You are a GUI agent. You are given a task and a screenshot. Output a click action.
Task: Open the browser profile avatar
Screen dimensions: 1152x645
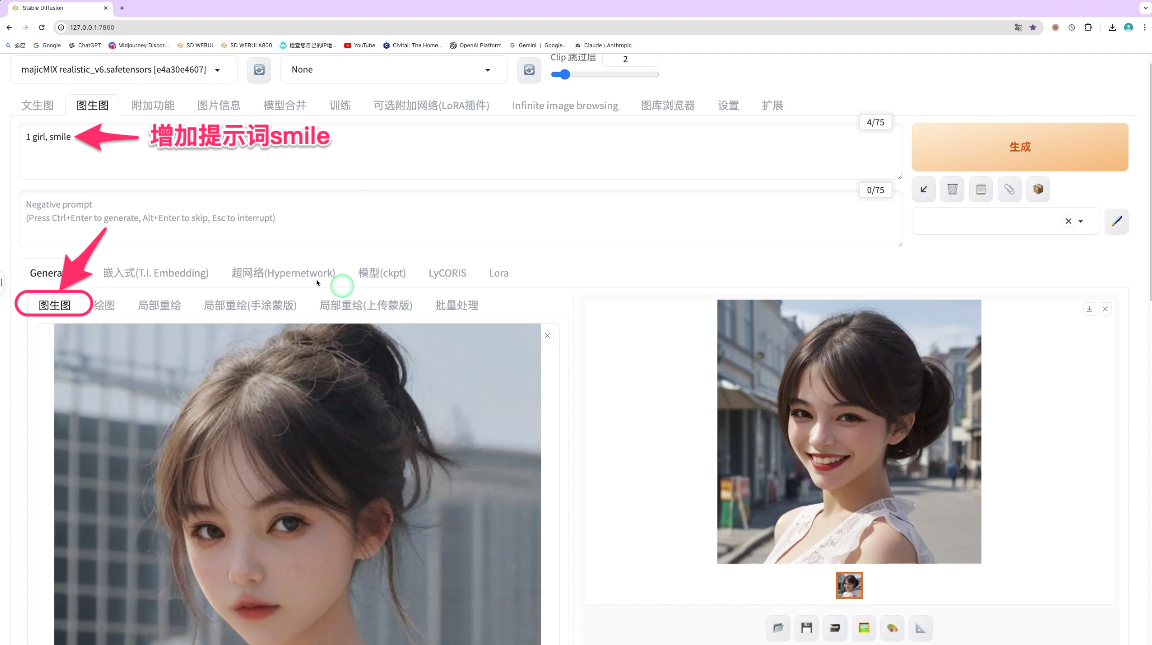pos(1128,27)
